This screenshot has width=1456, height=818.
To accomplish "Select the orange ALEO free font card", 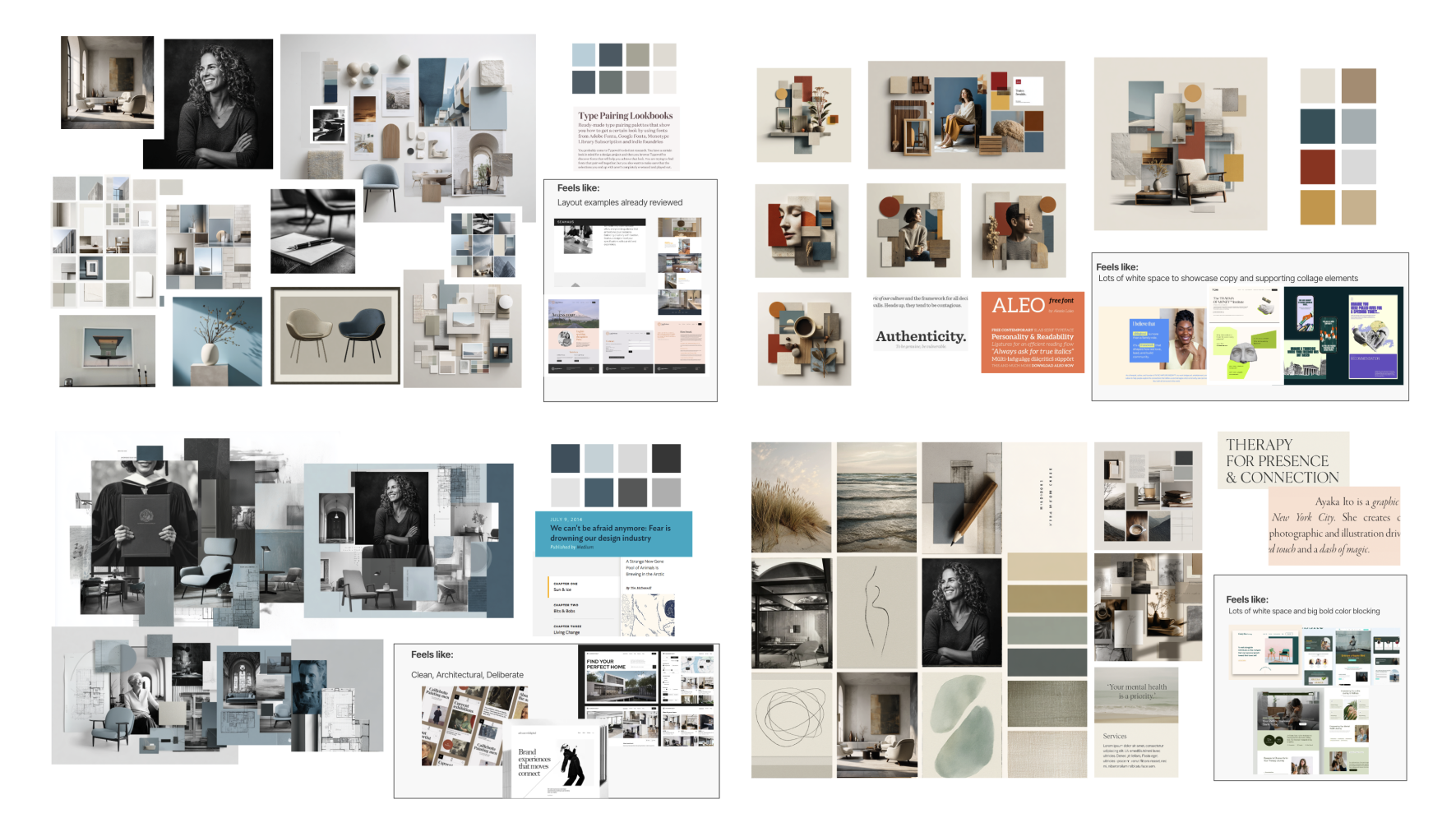I will click(1032, 332).
